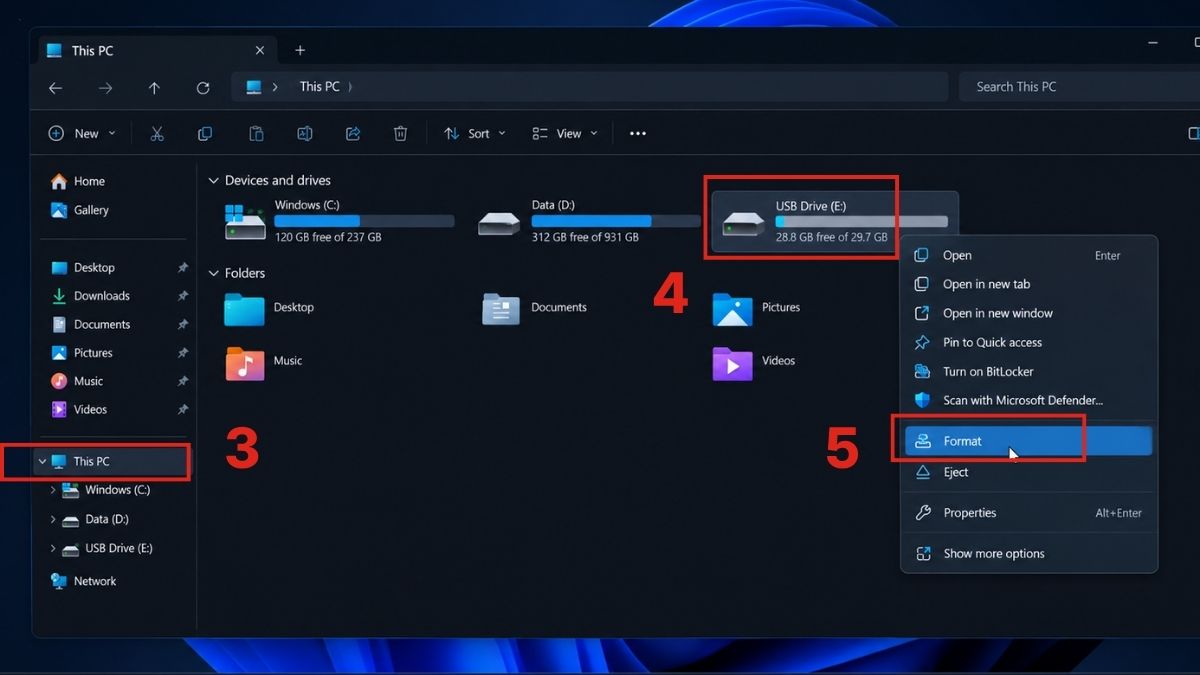Unpin Music using its pin icon
This screenshot has width=1200, height=675.
coord(182,381)
